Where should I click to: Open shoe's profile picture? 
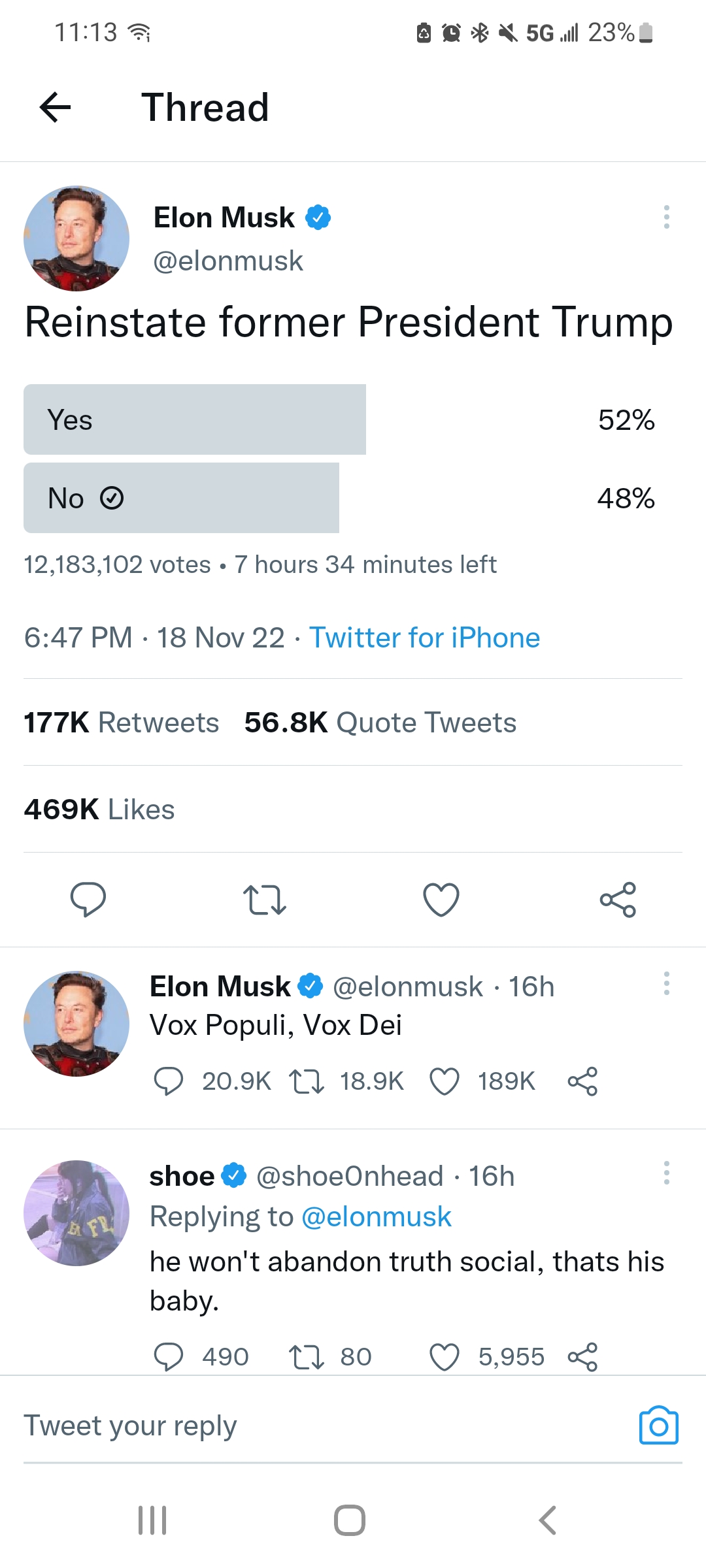76,1213
